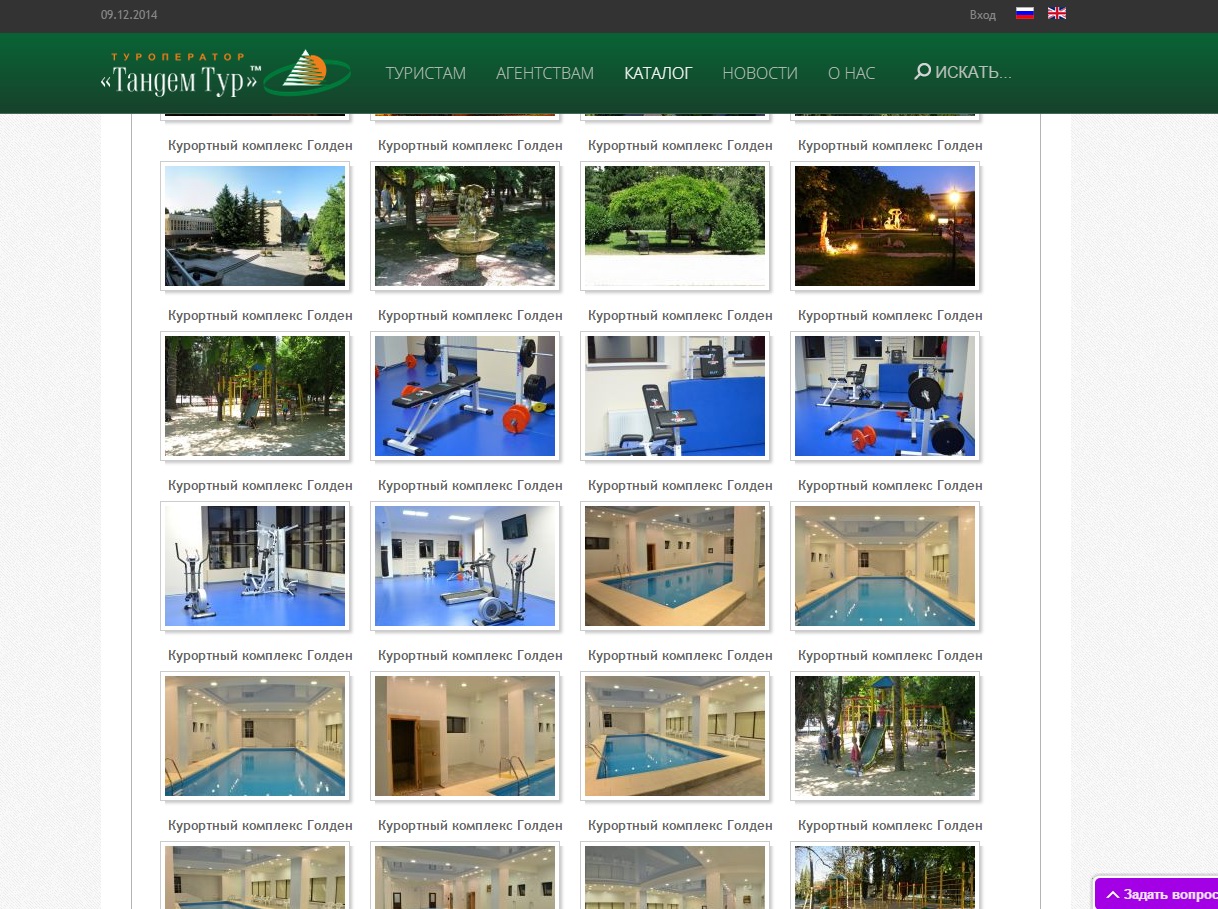1218x909 pixels.
Task: Open the Агентствам menu
Action: point(545,73)
